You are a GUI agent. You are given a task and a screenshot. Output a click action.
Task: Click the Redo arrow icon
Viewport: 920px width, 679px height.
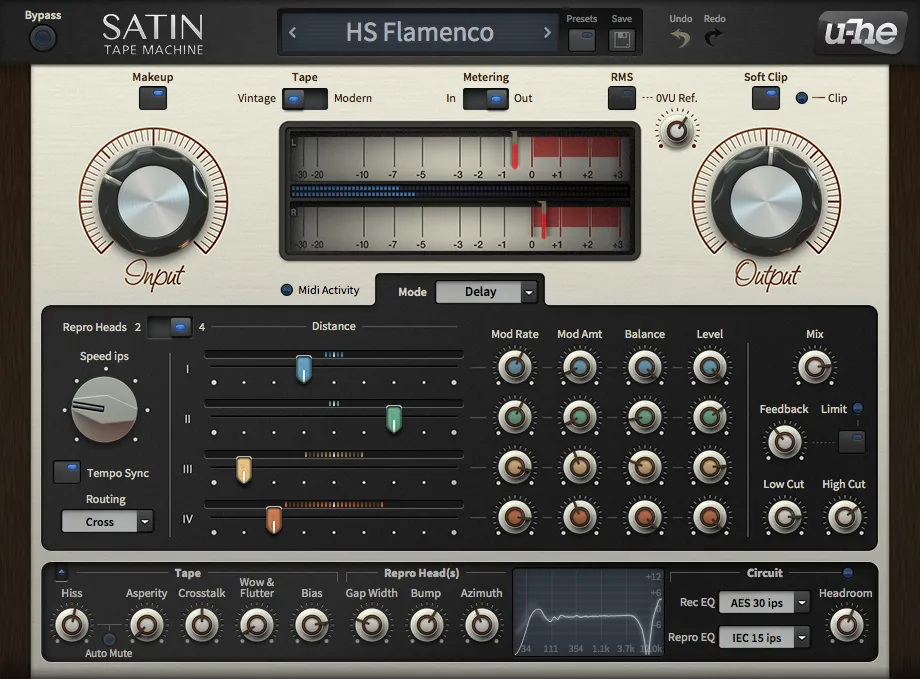(714, 38)
